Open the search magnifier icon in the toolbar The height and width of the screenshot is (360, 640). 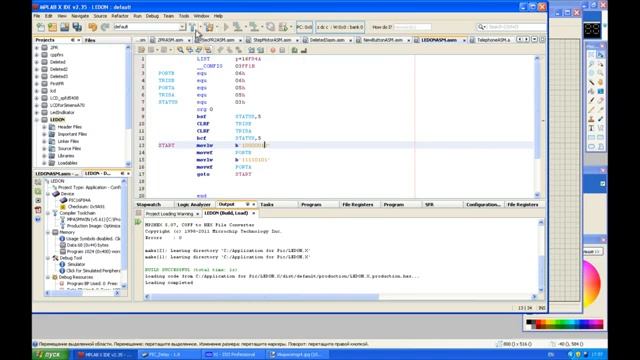[481, 27]
